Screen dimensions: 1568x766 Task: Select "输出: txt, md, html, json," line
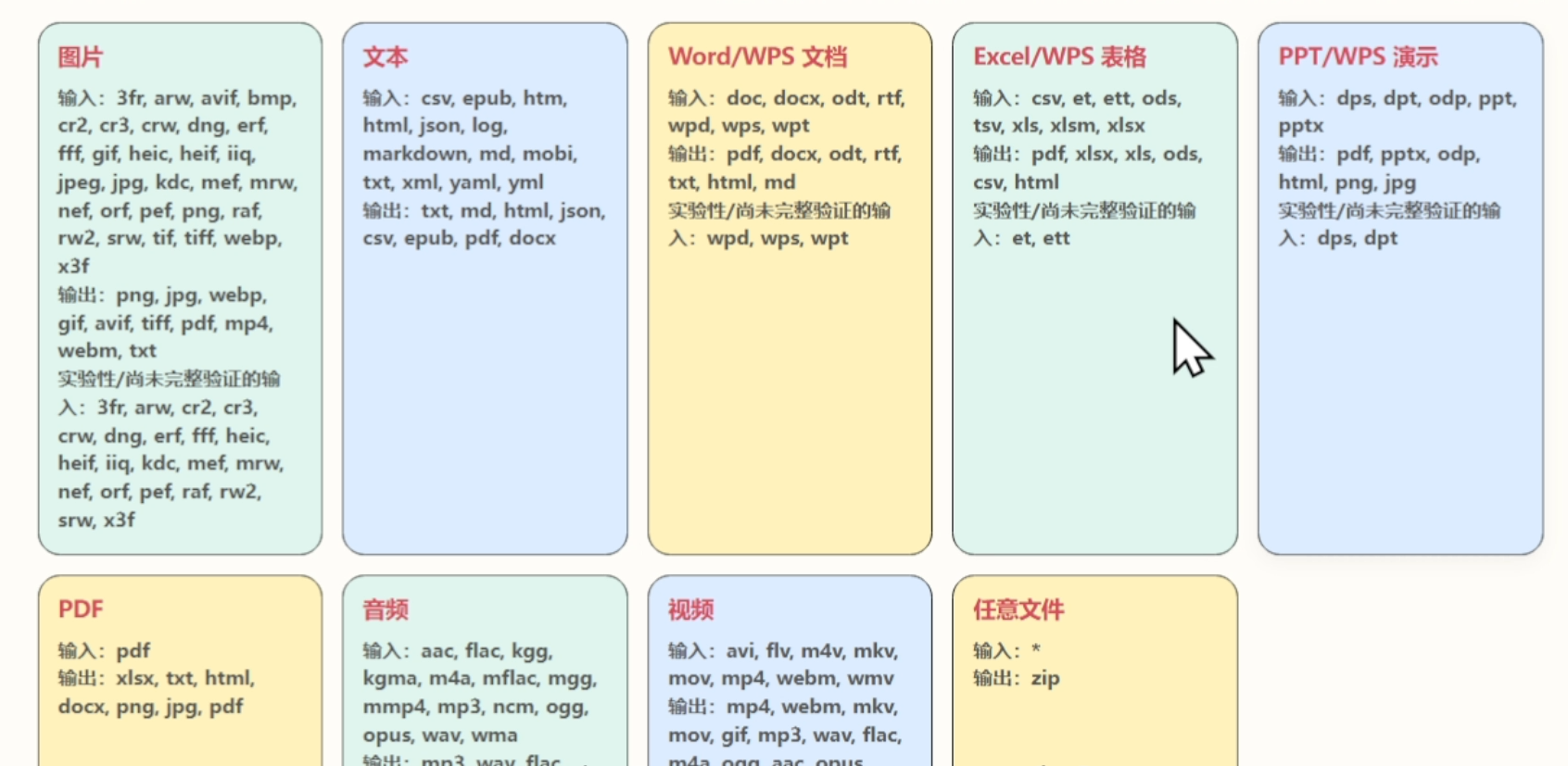click(x=484, y=211)
